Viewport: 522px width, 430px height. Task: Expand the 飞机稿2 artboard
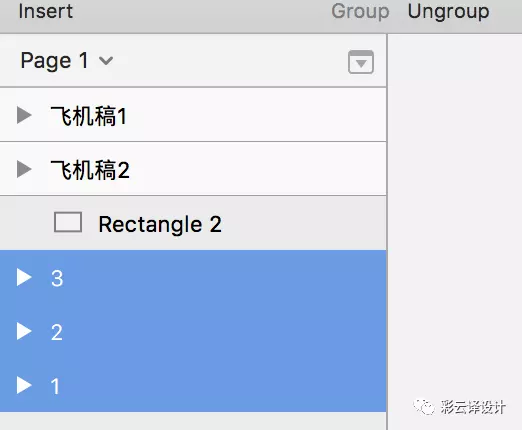tap(24, 169)
